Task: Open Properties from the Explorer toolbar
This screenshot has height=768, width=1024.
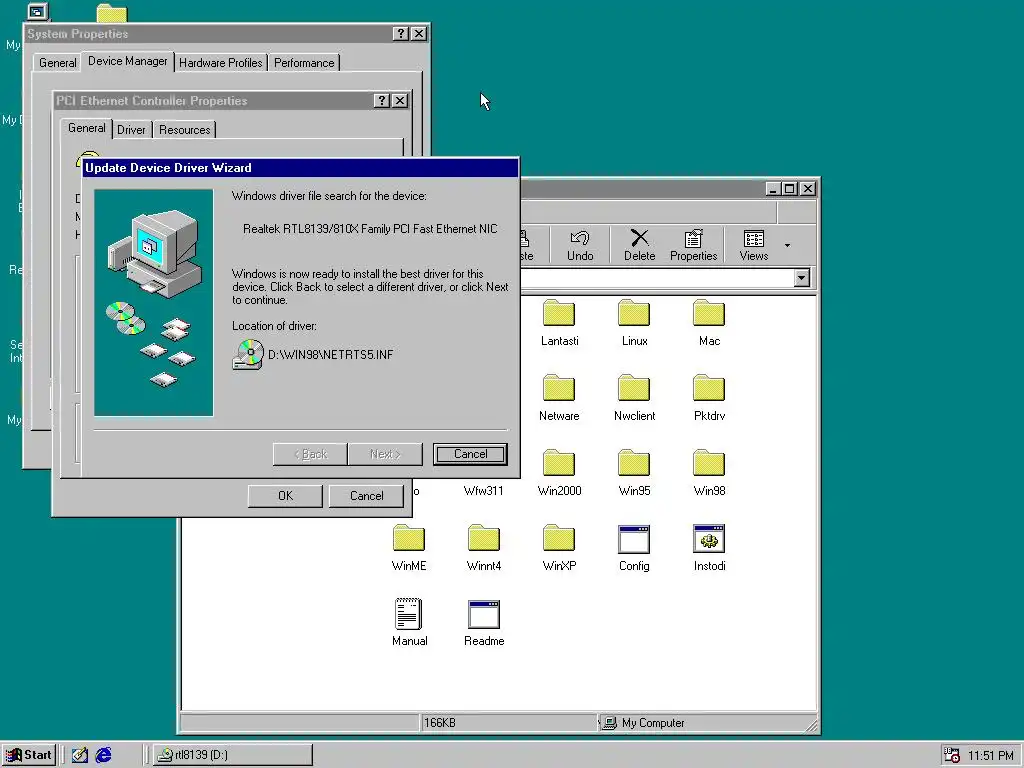Action: (x=694, y=246)
